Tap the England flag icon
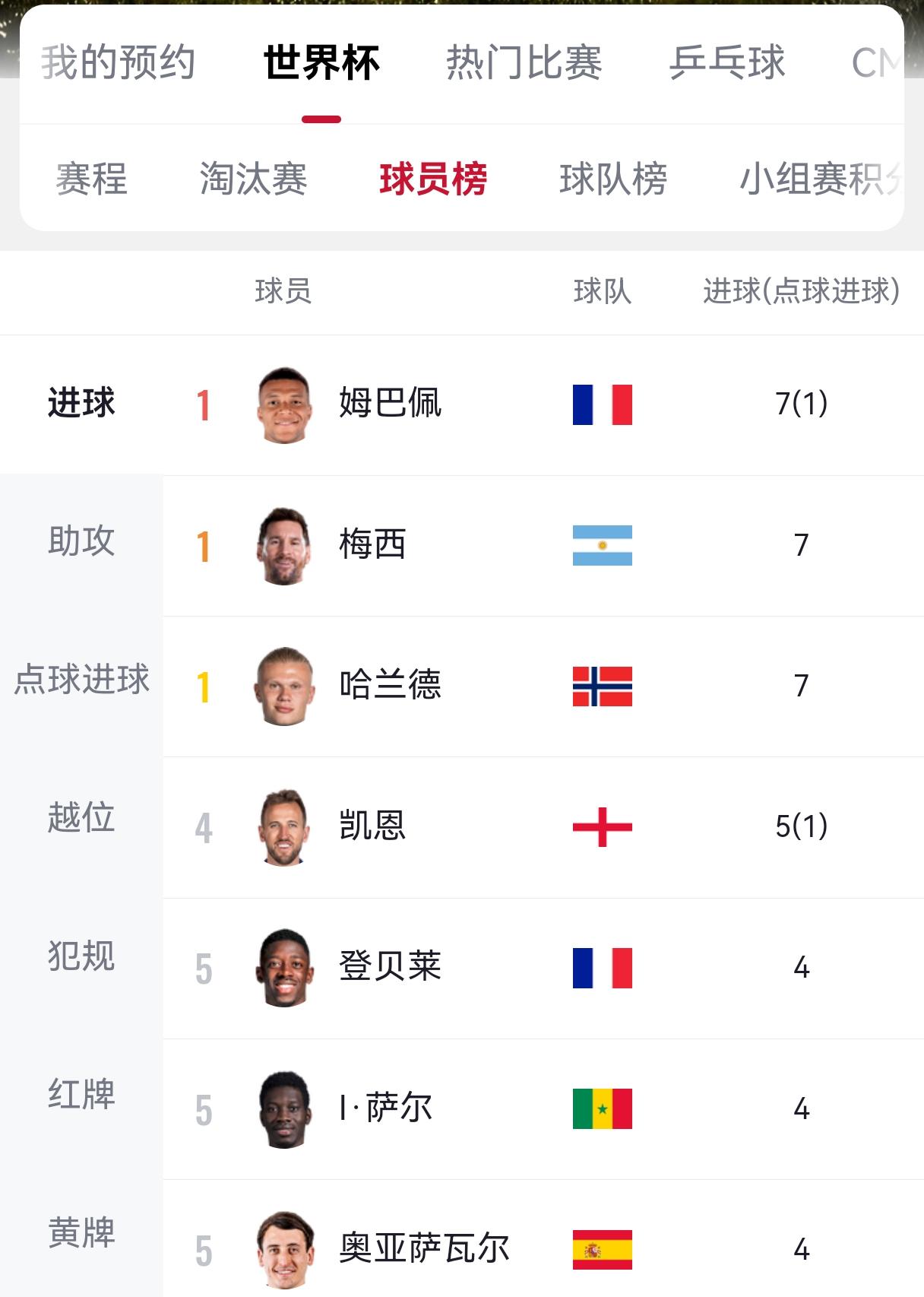The width and height of the screenshot is (924, 1297). click(602, 826)
